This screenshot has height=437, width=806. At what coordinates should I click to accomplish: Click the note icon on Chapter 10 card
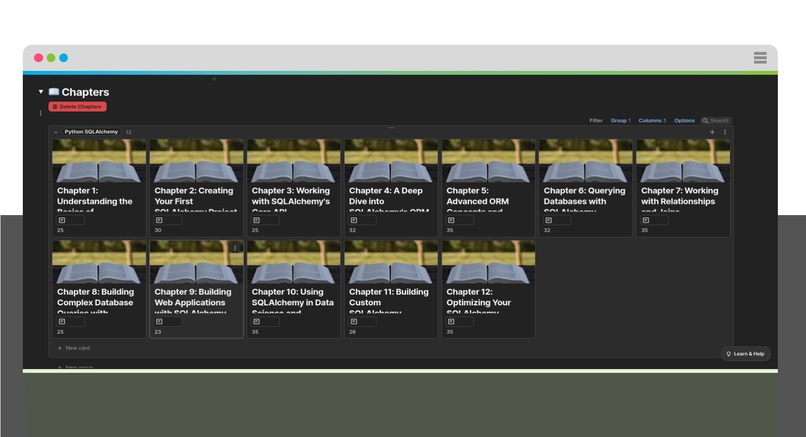coord(257,322)
